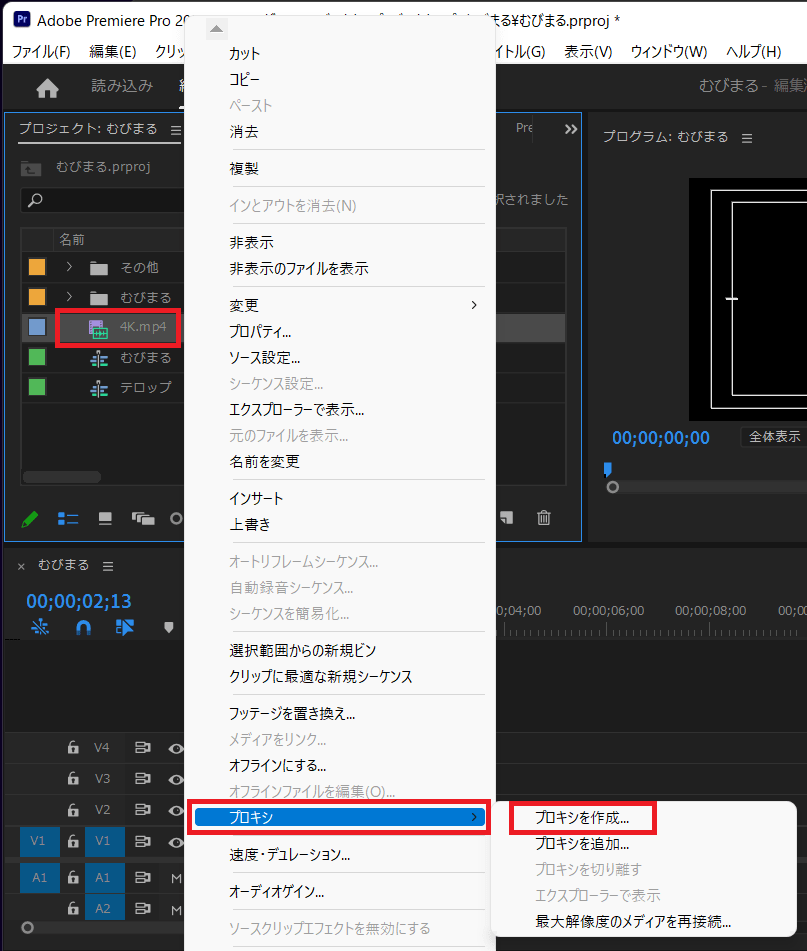This screenshot has width=807, height=951.
Task: Click the green pencil writable-project icon
Action: click(30, 518)
